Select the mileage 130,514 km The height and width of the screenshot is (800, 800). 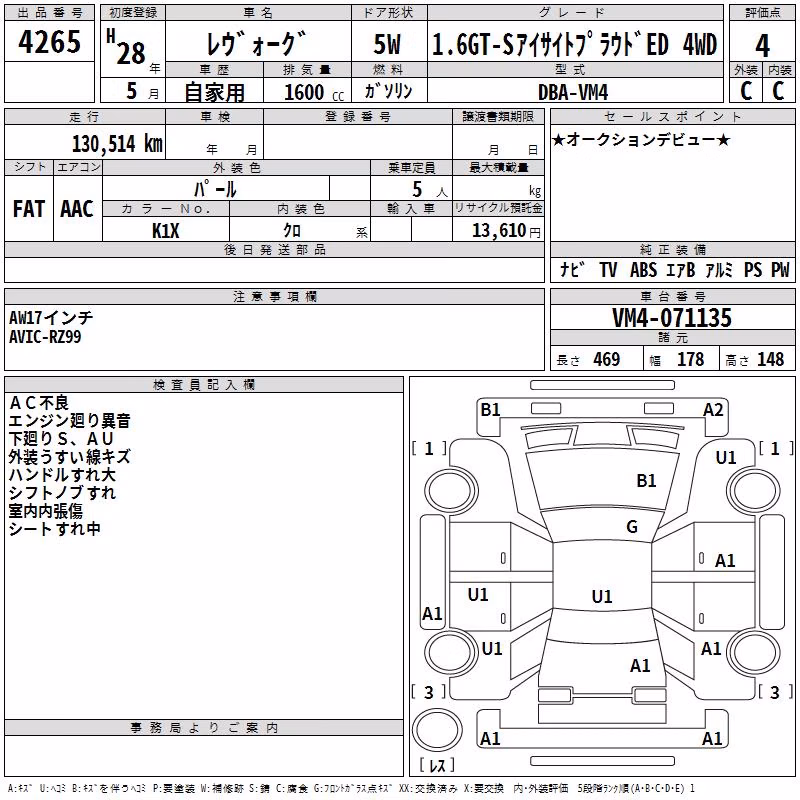117,143
